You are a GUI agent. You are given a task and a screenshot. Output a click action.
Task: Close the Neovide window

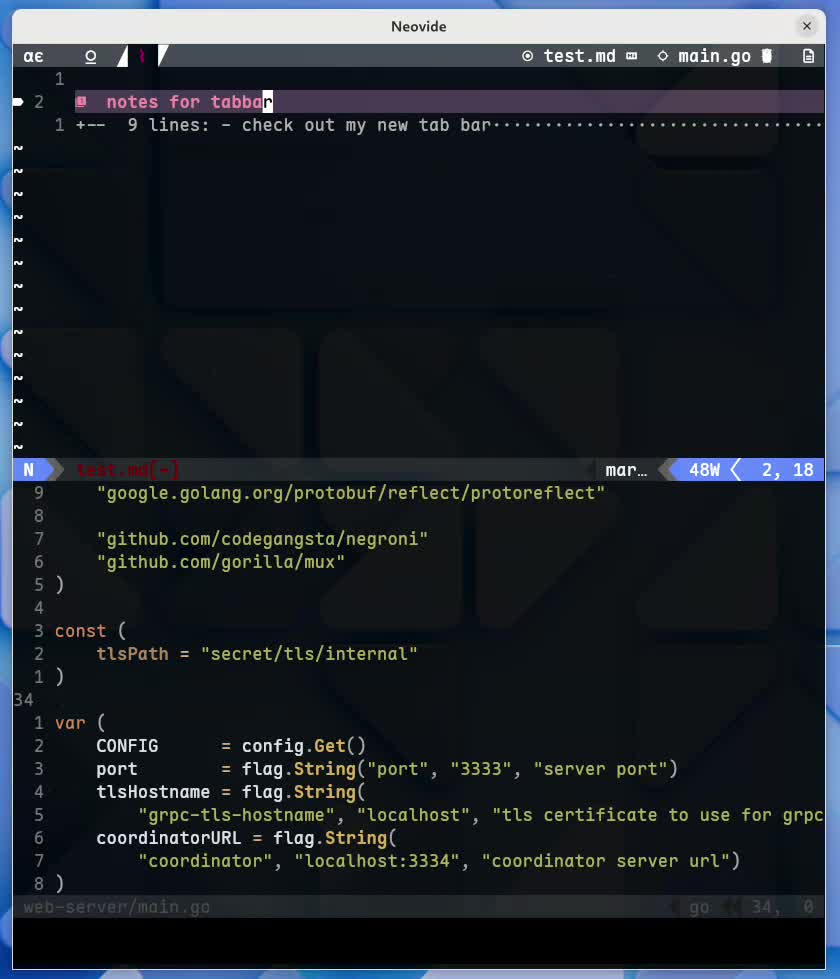806,26
